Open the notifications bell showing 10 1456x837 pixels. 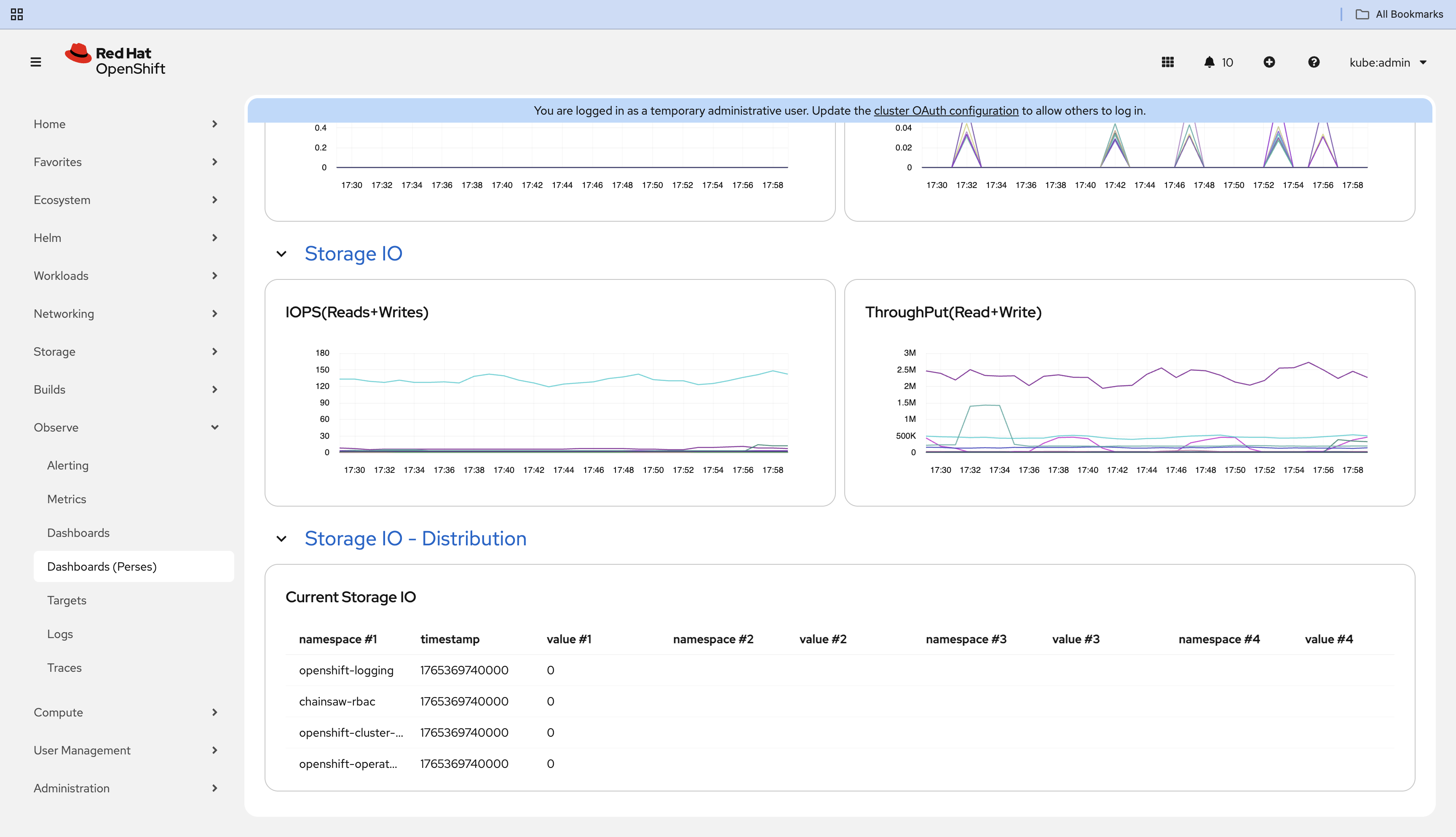coord(1218,62)
